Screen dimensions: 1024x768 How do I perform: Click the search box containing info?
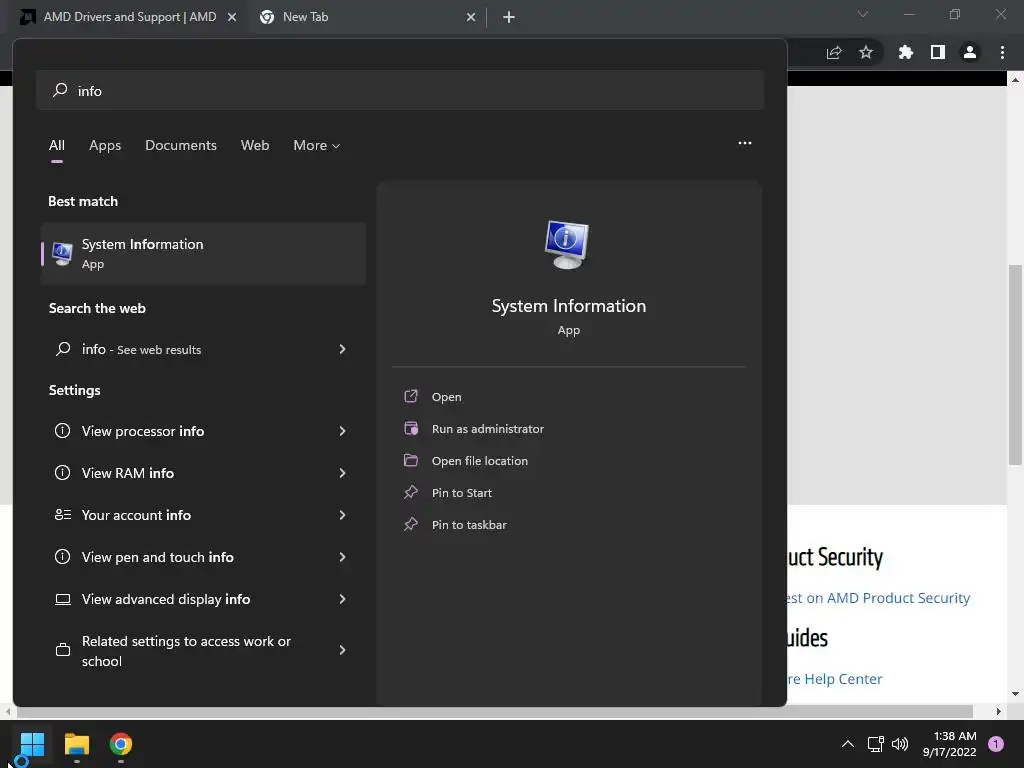pos(400,90)
